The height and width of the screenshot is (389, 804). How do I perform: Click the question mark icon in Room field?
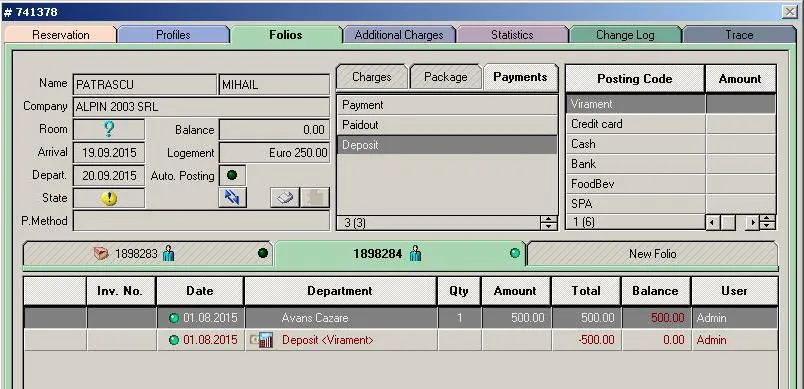click(x=109, y=129)
